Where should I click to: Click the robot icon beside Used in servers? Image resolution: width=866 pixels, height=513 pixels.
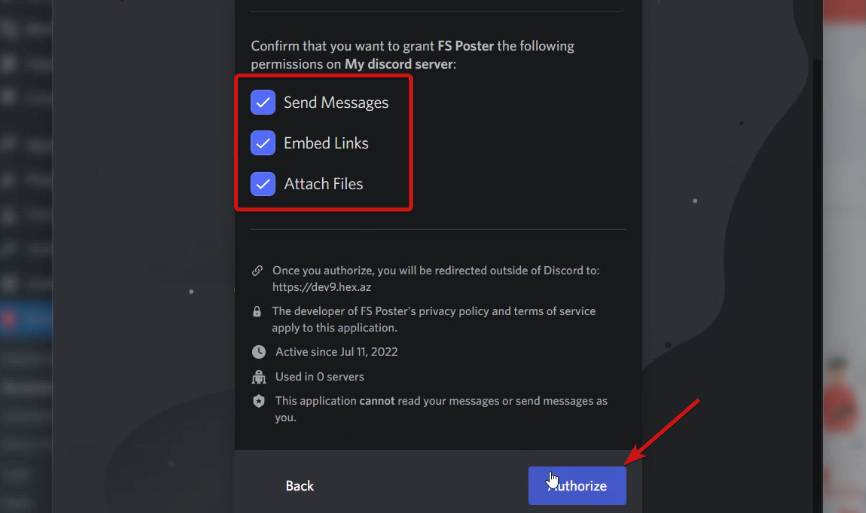pos(258,377)
